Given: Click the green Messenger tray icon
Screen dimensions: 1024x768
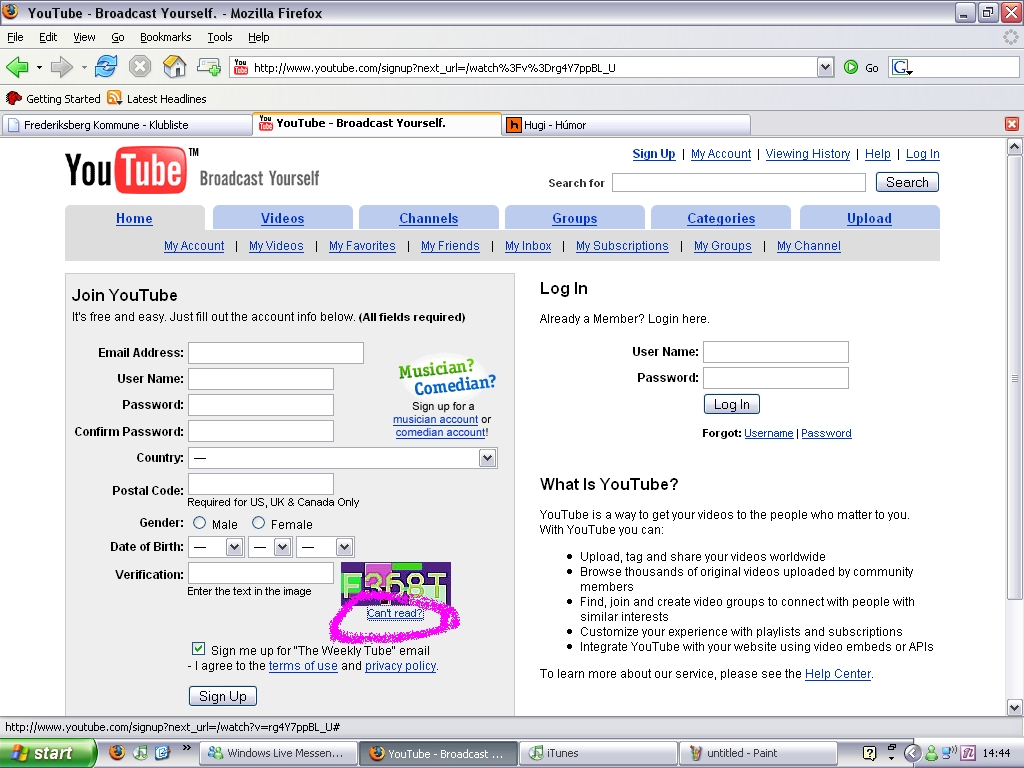Looking at the screenshot, I should [931, 754].
